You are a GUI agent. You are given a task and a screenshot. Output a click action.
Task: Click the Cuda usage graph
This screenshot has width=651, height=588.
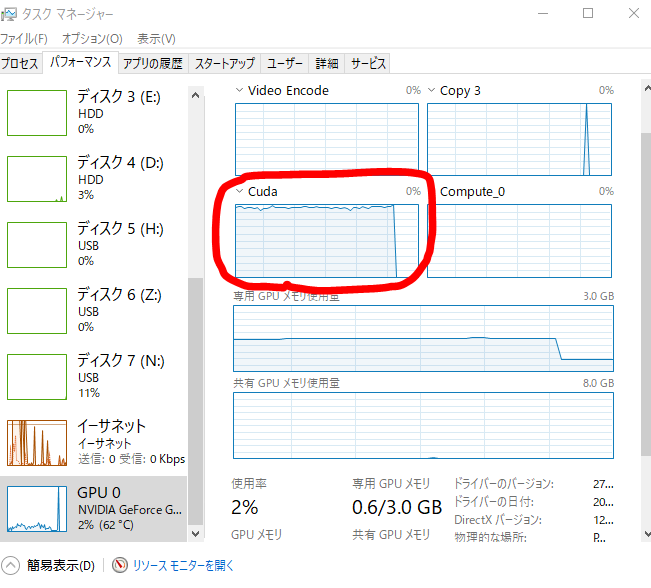(327, 241)
